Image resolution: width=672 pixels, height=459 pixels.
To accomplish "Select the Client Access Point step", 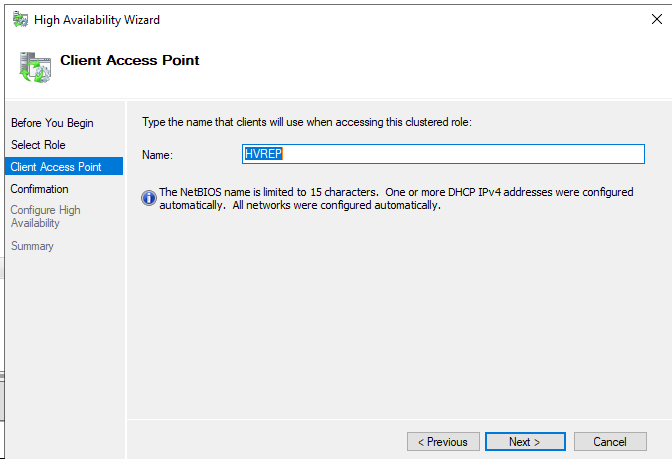I will pyautogui.click(x=64, y=166).
